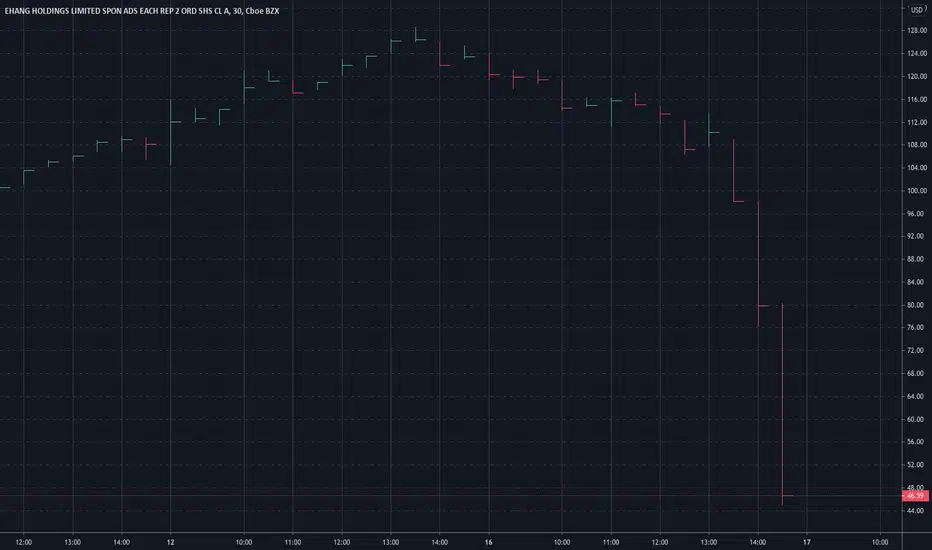Select the red 46.39 current price tag
Image resolution: width=932 pixels, height=550 pixels.
(915, 495)
